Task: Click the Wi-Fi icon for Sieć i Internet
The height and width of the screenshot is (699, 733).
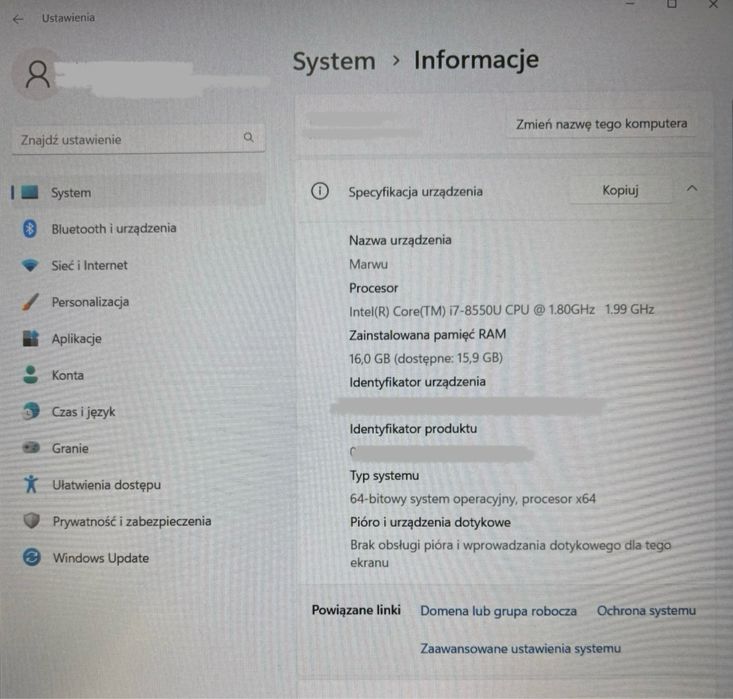Action: 30,266
